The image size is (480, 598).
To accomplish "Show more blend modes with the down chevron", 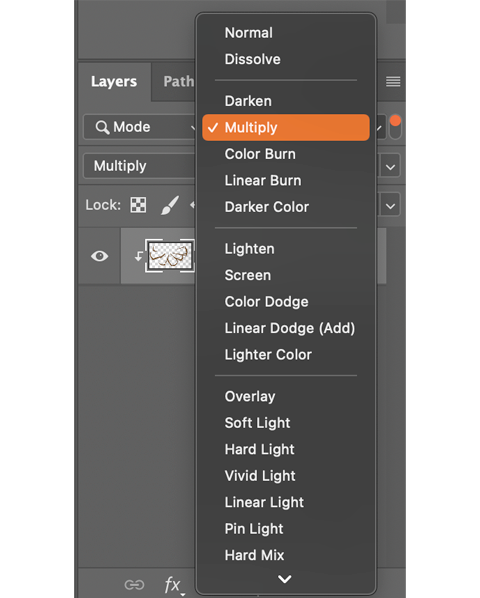I will pyautogui.click(x=284, y=579).
